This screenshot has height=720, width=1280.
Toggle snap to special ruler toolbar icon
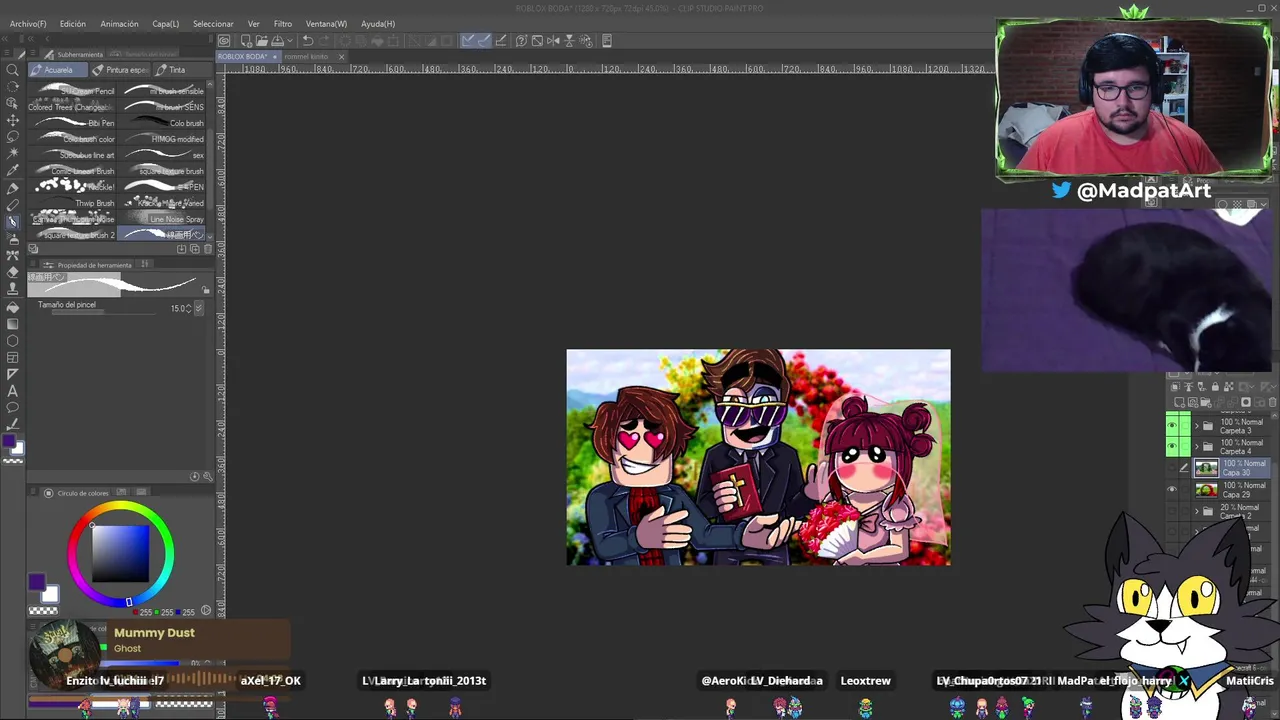click(x=484, y=41)
